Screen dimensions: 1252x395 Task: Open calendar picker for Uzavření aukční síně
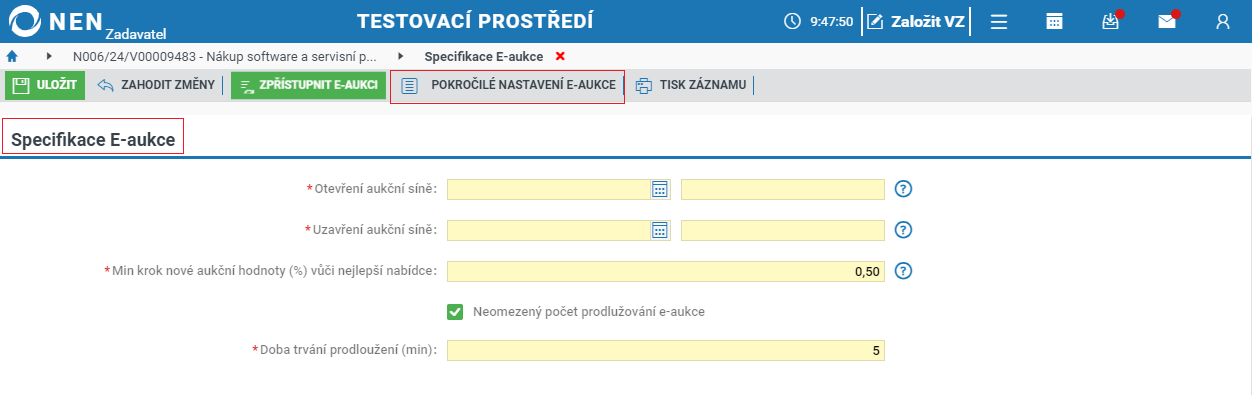(659, 230)
